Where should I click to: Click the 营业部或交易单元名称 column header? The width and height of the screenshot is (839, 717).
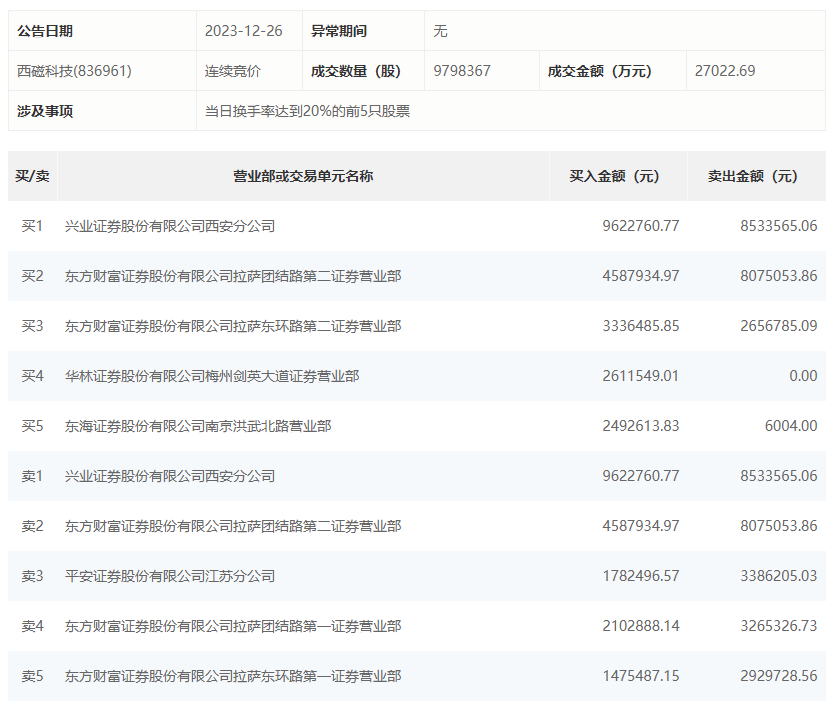[x=303, y=176]
